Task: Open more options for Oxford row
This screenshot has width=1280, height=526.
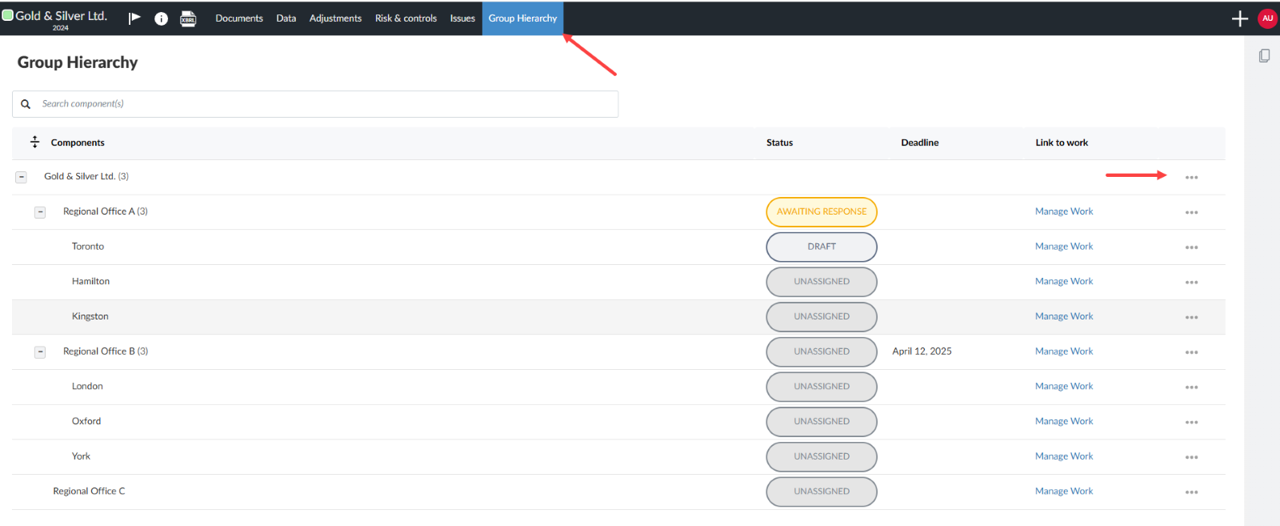Action: 1191,422
